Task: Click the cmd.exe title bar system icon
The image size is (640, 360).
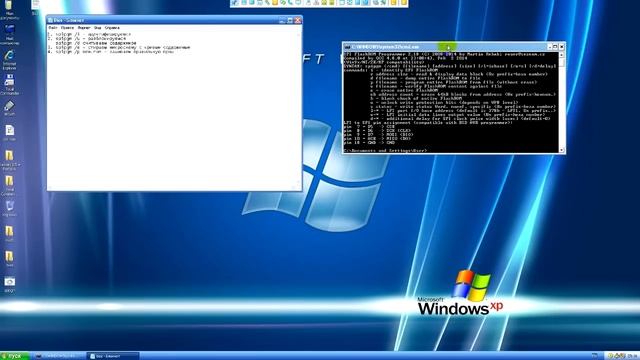Action: 347,47
